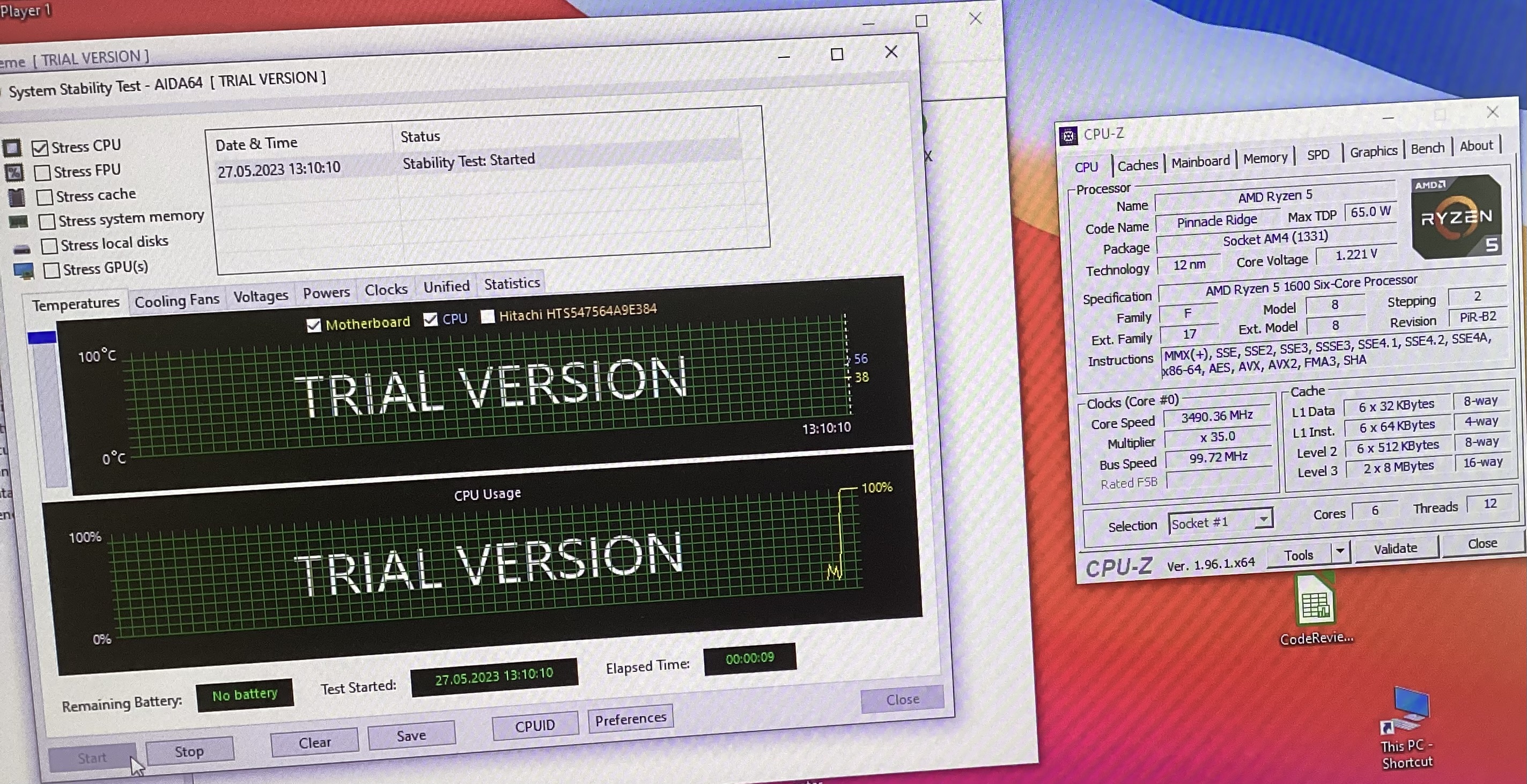Open the Tools dropdown arrow in CPU-Z
This screenshot has height=784, width=1527.
tap(1340, 552)
